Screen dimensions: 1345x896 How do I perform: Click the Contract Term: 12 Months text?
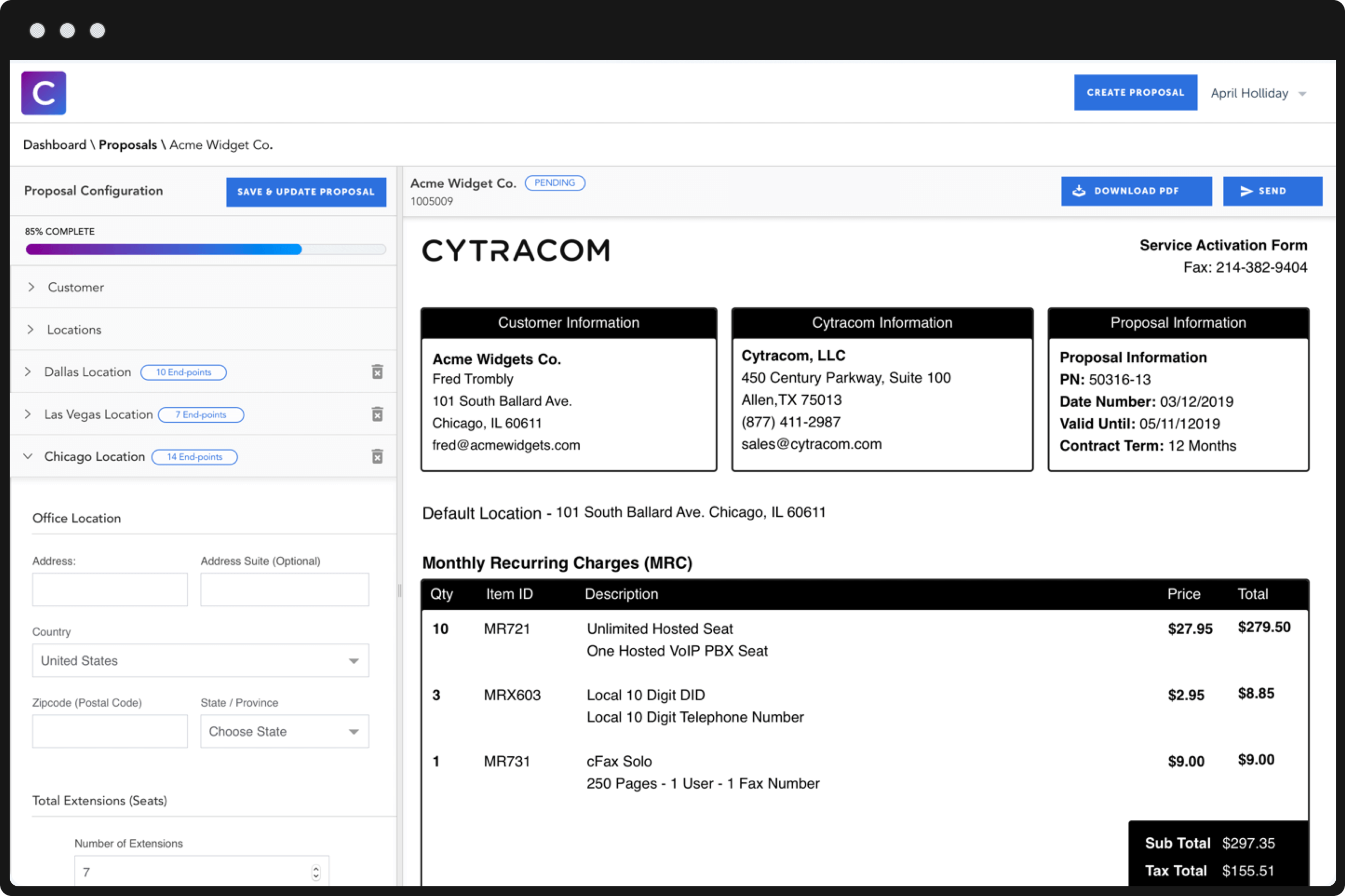click(x=1148, y=446)
